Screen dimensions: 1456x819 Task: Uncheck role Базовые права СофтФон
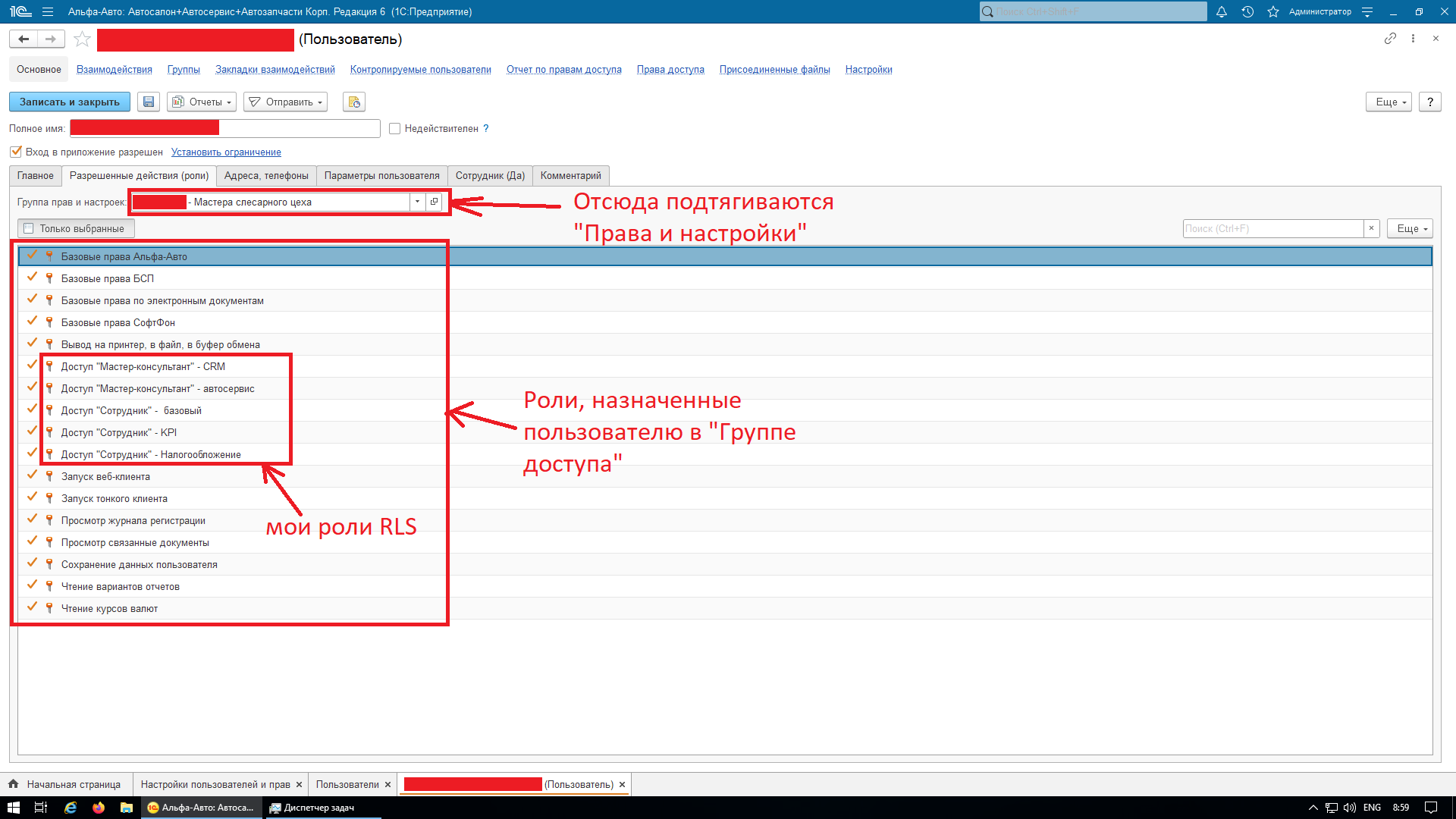click(x=32, y=322)
